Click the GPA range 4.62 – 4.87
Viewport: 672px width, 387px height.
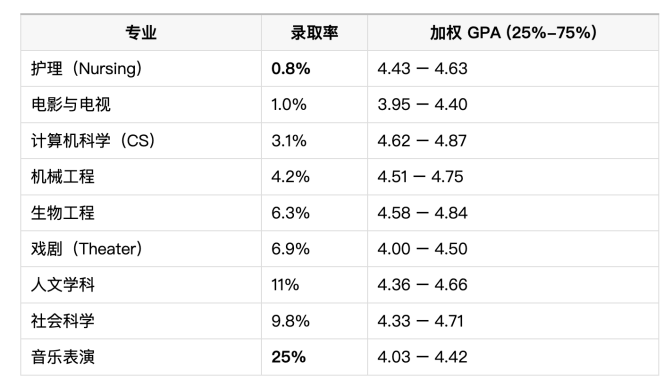(422, 141)
